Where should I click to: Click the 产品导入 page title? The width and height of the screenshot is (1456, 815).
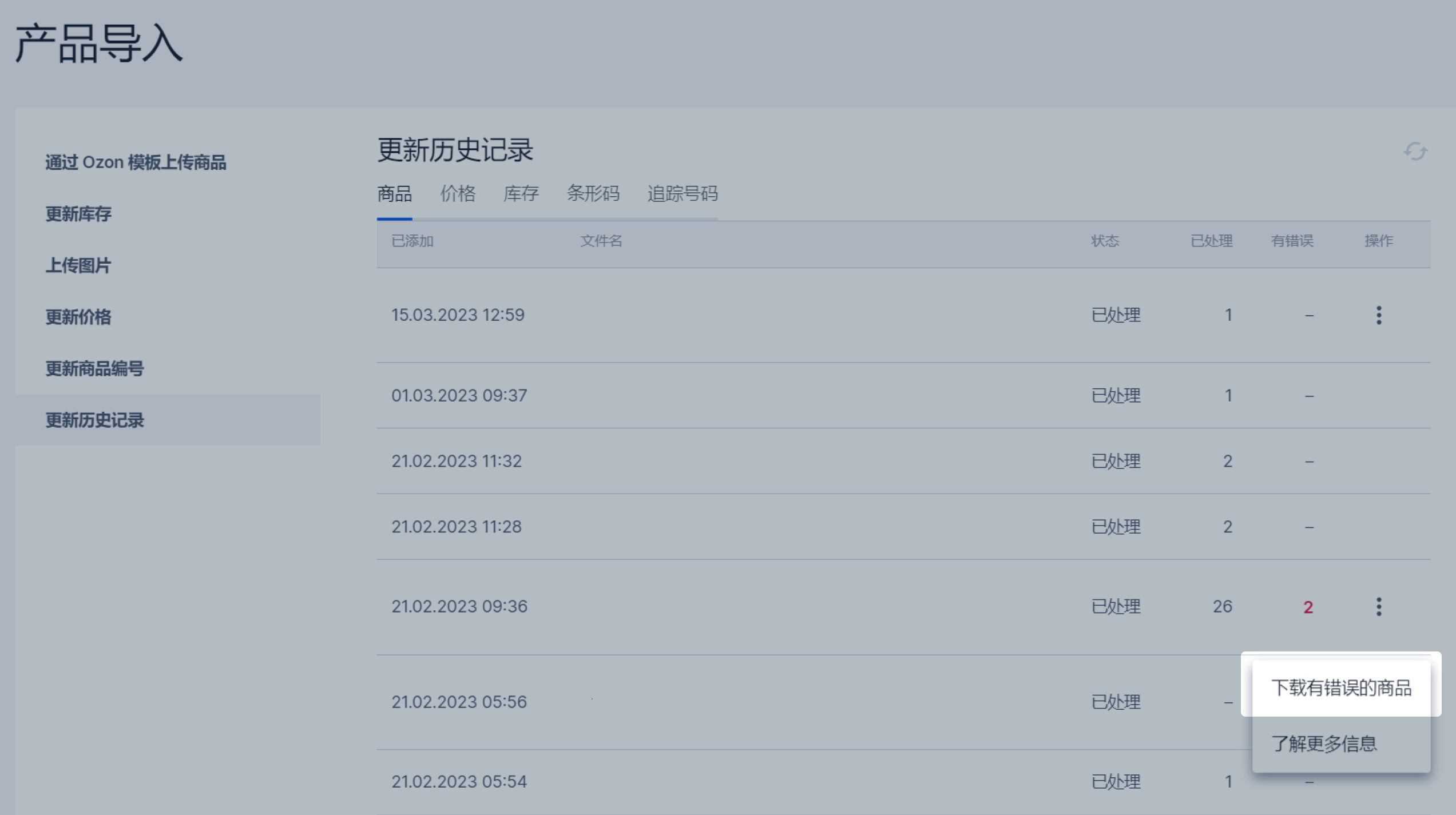coord(98,44)
